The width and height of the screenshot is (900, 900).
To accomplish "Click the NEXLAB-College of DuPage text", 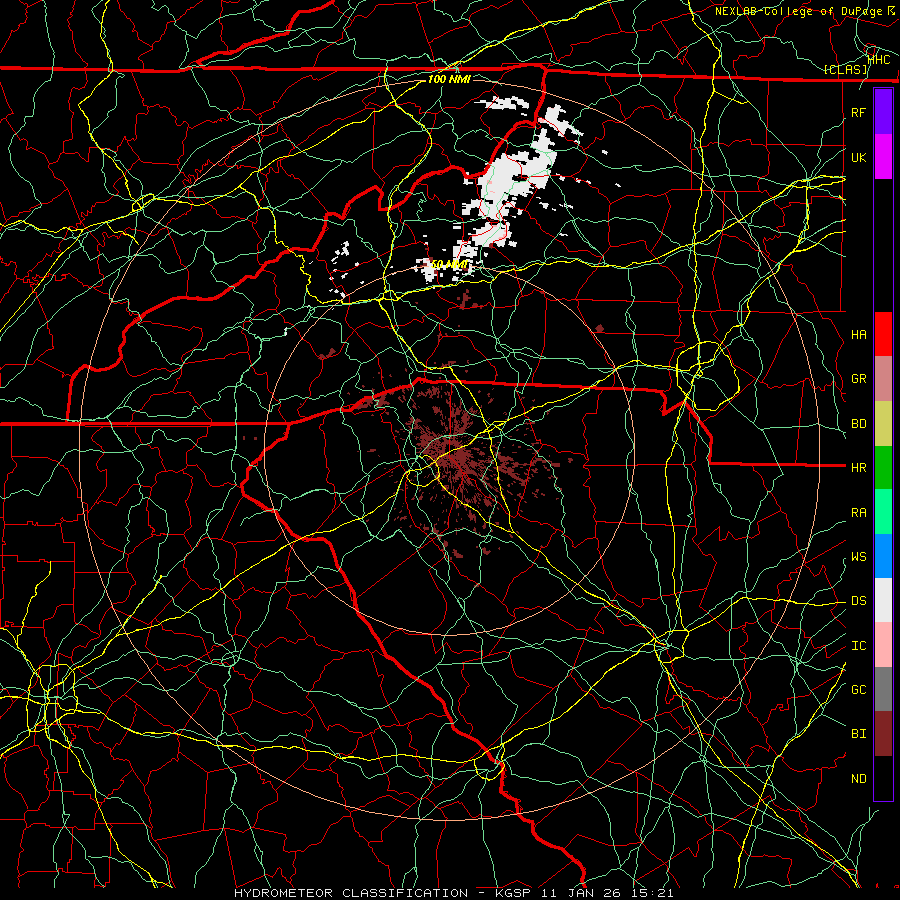I will pyautogui.click(x=797, y=11).
